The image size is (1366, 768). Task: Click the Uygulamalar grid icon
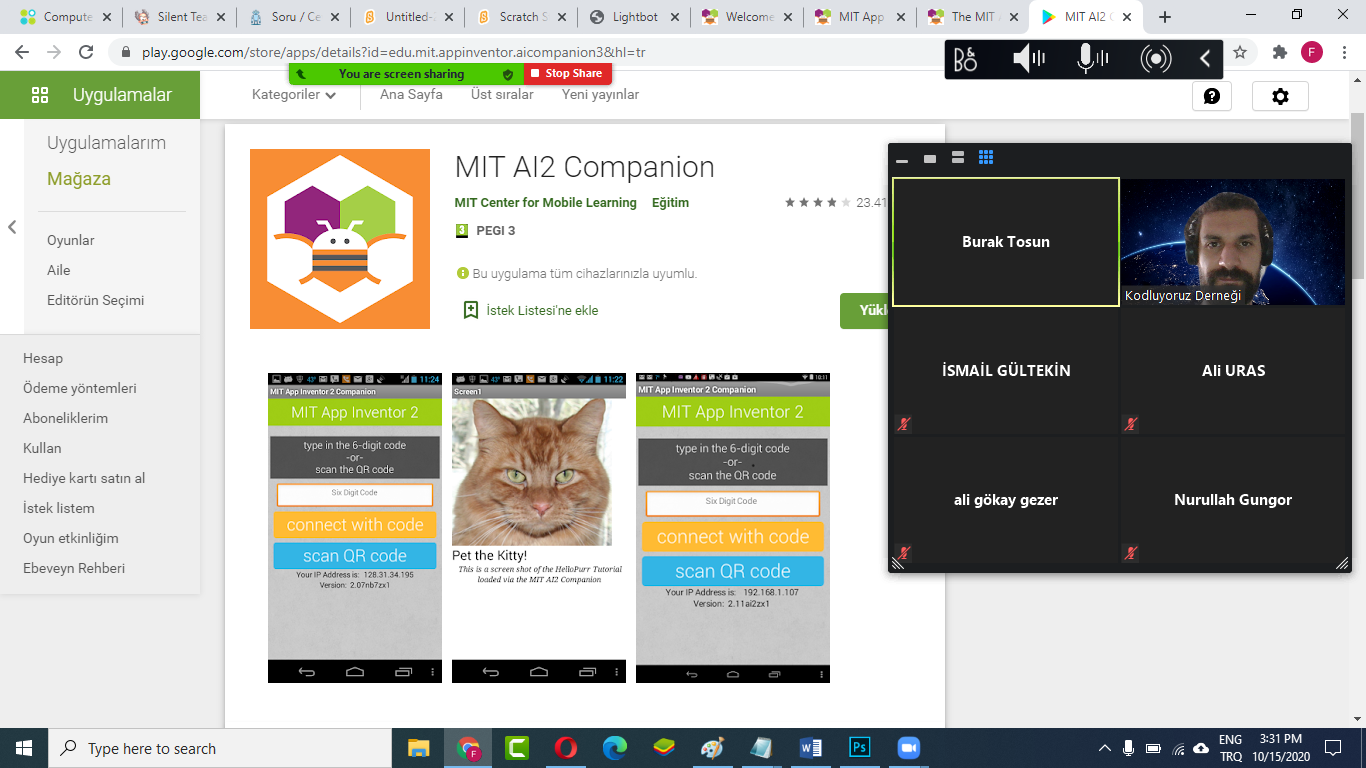(x=40, y=95)
